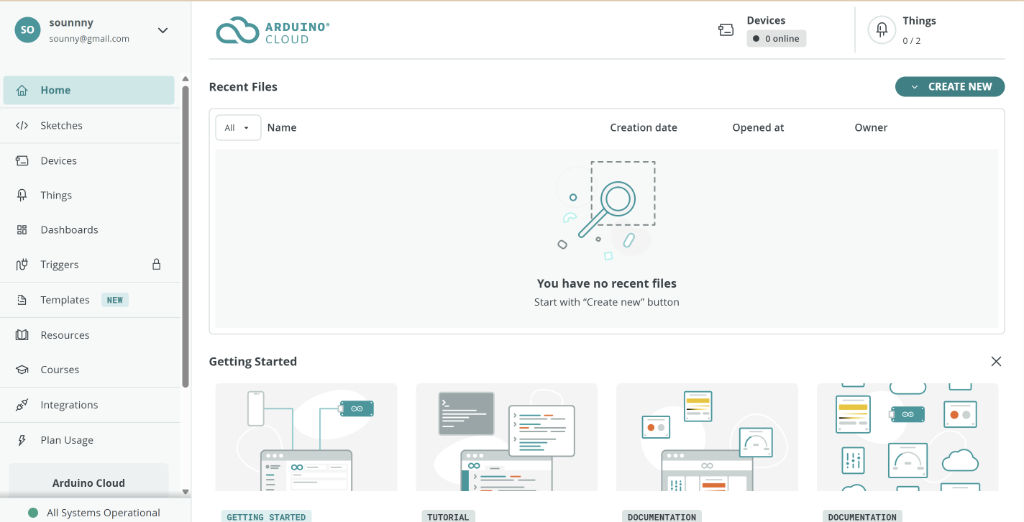This screenshot has width=1024, height=522.
Task: Open the All file-type filter dropdown
Action: [238, 128]
